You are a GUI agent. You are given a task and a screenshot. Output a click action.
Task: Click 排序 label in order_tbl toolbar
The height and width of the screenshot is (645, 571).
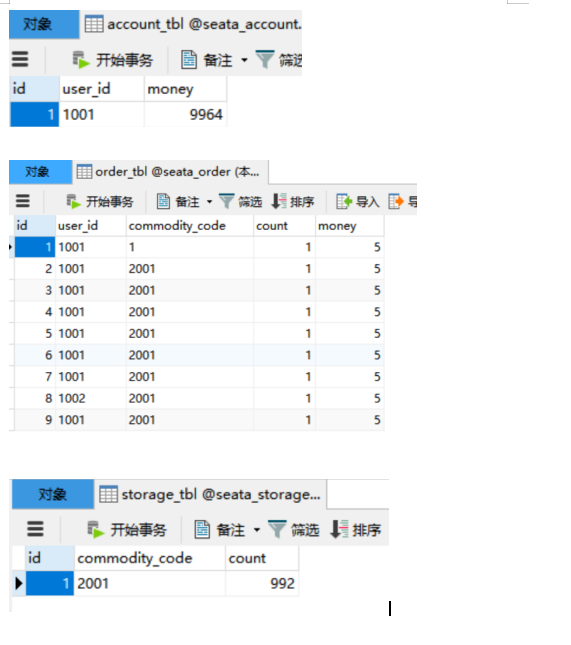(302, 202)
